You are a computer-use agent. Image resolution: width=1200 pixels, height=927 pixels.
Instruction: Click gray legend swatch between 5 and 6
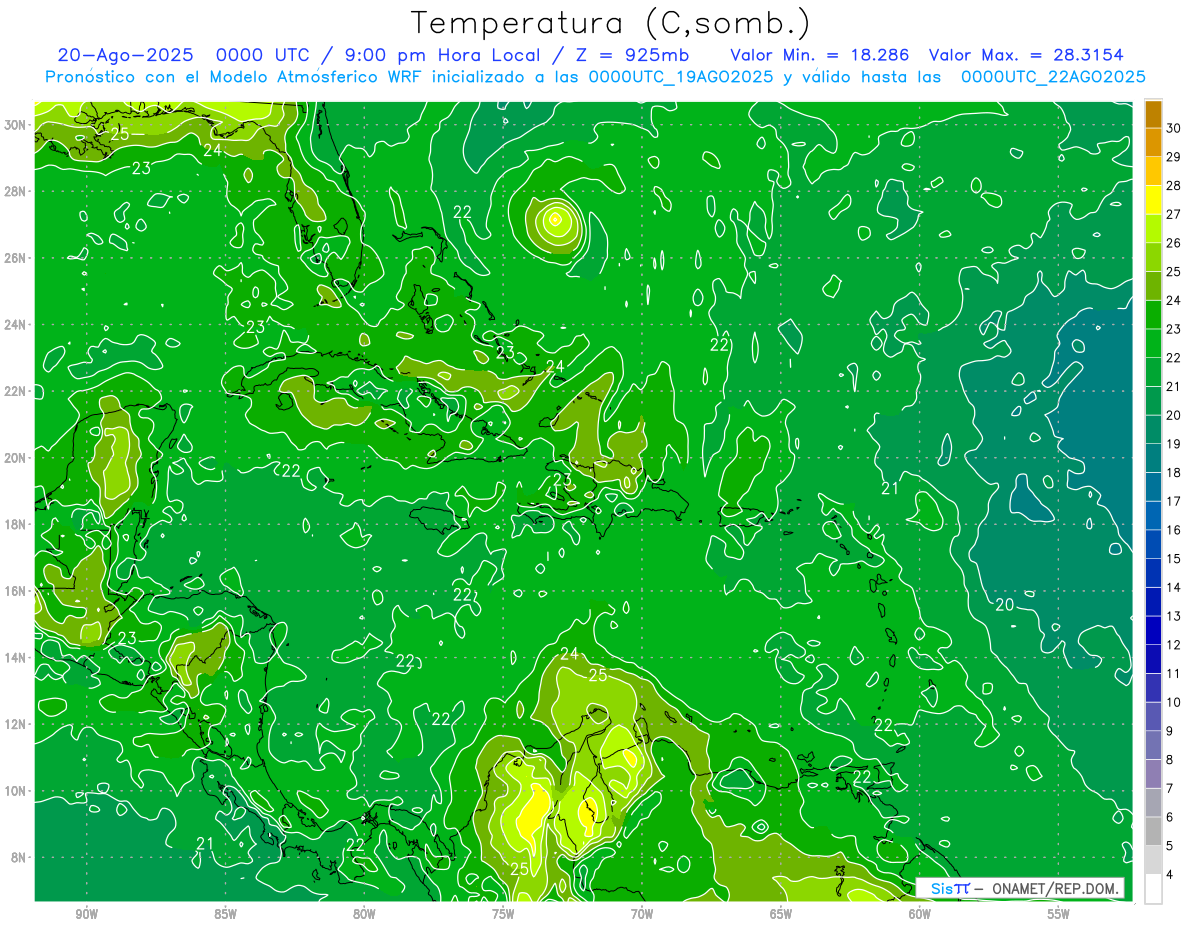(1153, 831)
